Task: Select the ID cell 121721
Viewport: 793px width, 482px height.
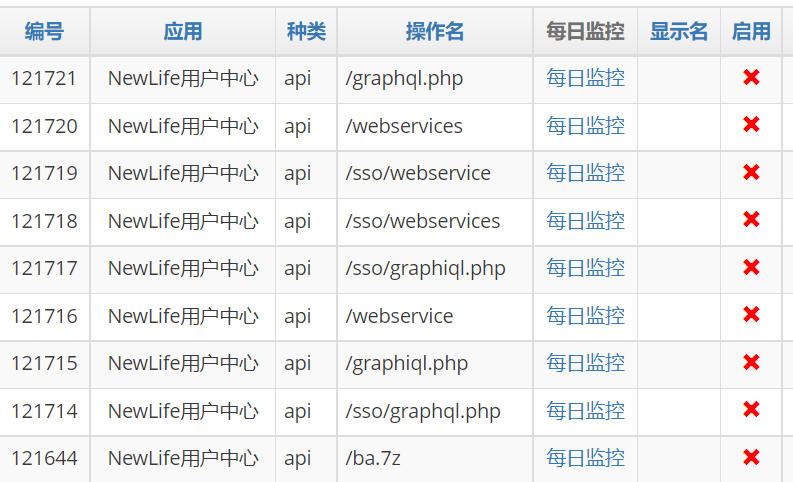Action: click(44, 78)
